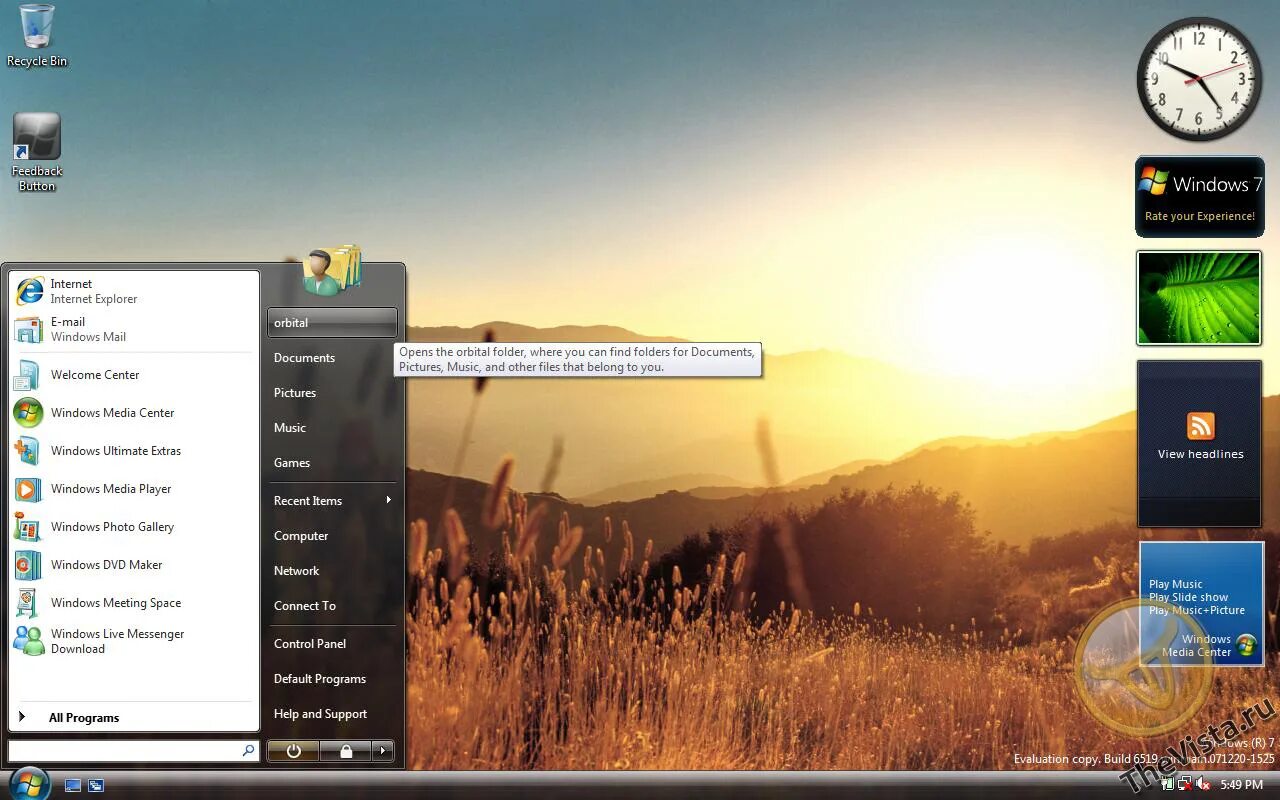Image resolution: width=1280 pixels, height=800 pixels.
Task: Click the search magnifier icon
Action: 248,750
